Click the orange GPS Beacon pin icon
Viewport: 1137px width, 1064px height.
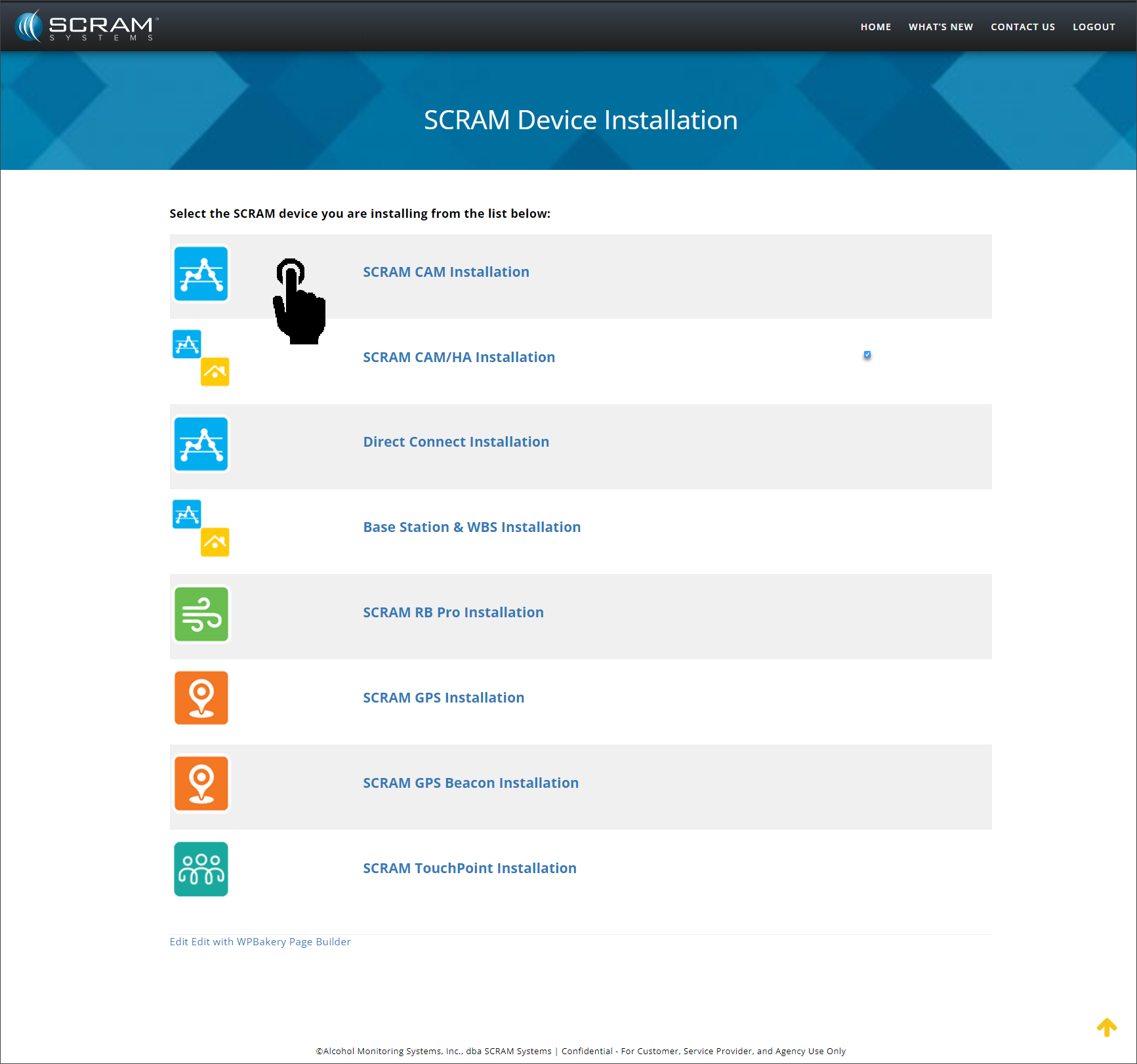[201, 783]
